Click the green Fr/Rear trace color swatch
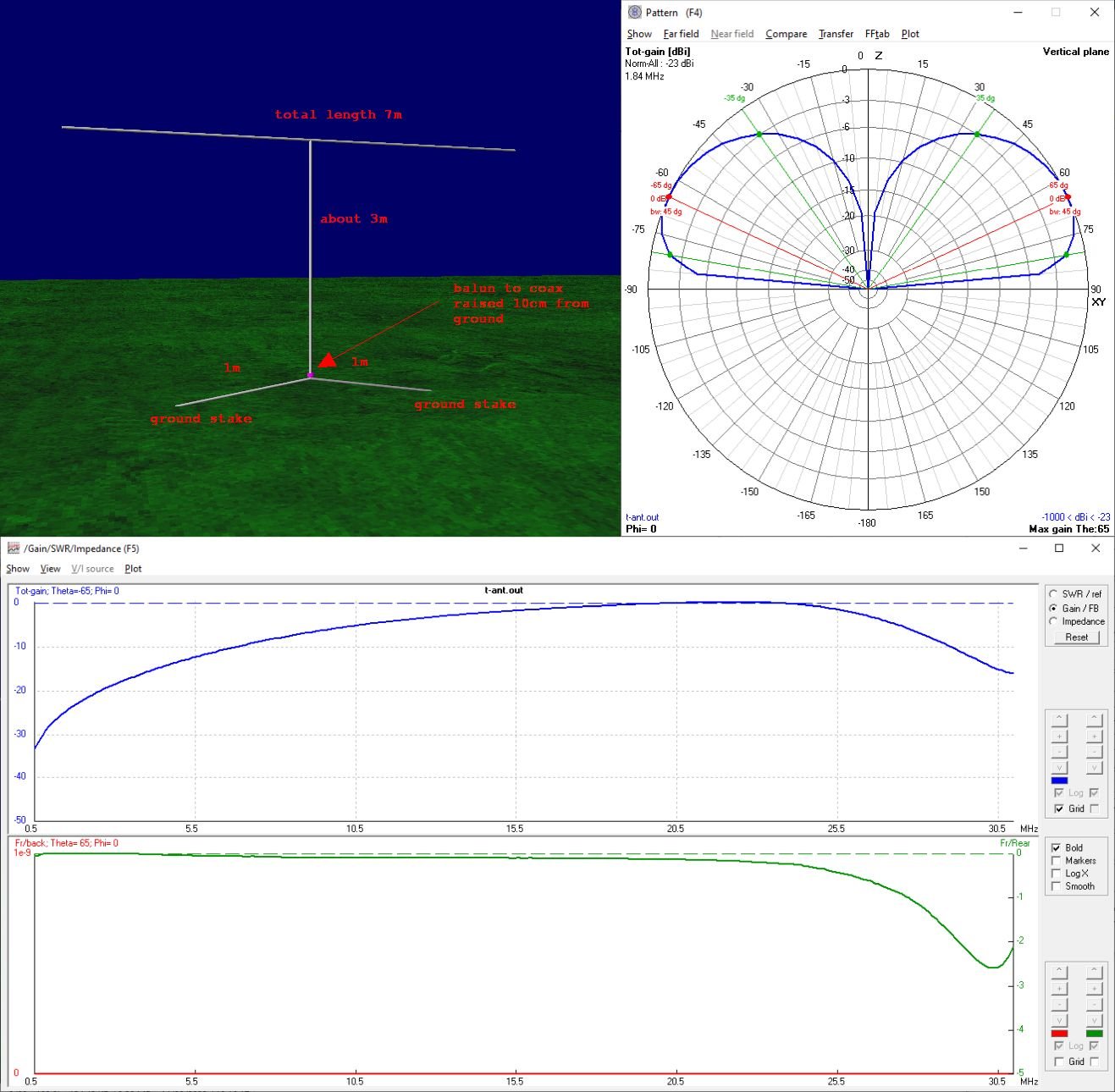 pyautogui.click(x=1094, y=1034)
